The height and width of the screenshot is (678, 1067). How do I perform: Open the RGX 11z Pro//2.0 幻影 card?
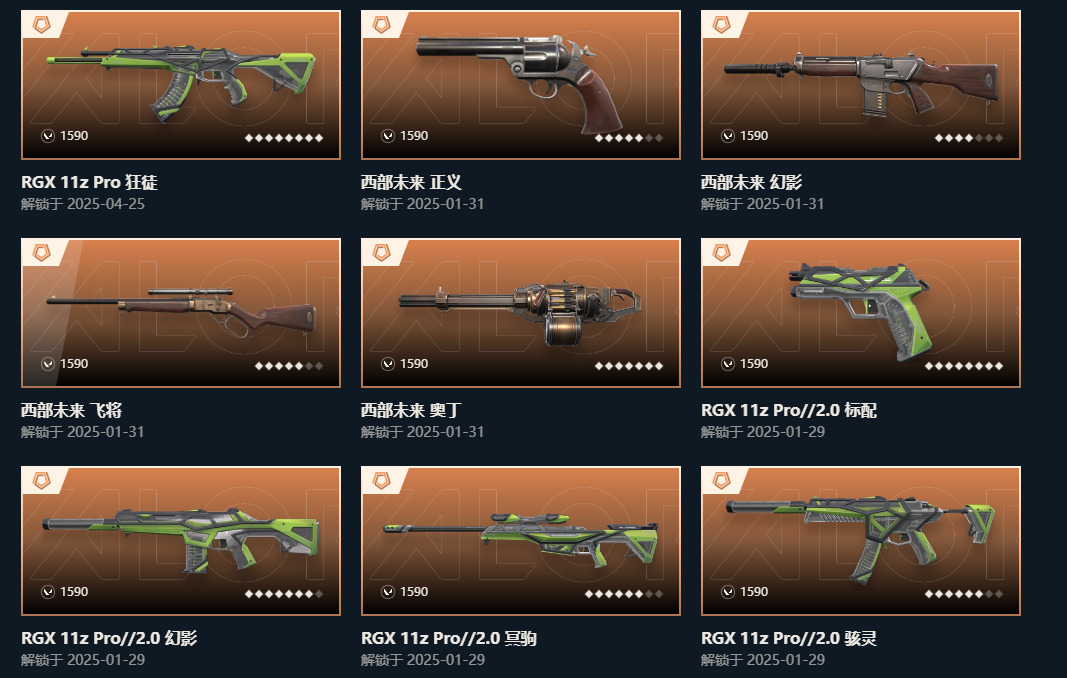click(181, 541)
